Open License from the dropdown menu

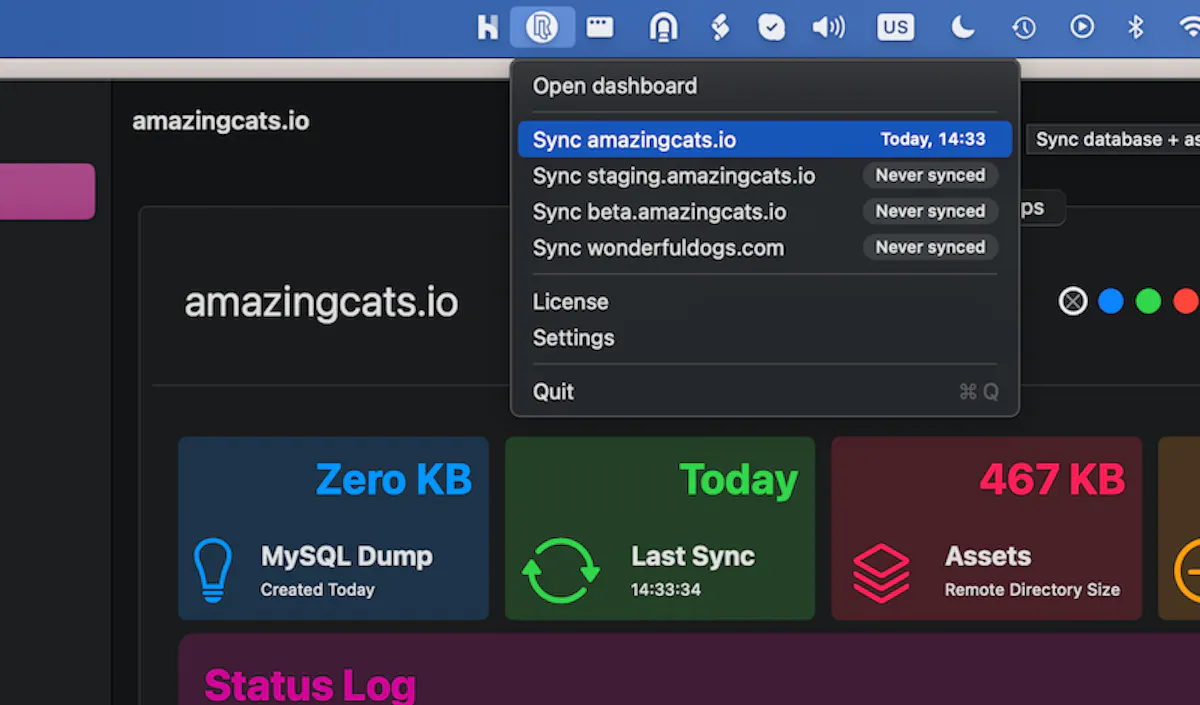coord(765,302)
